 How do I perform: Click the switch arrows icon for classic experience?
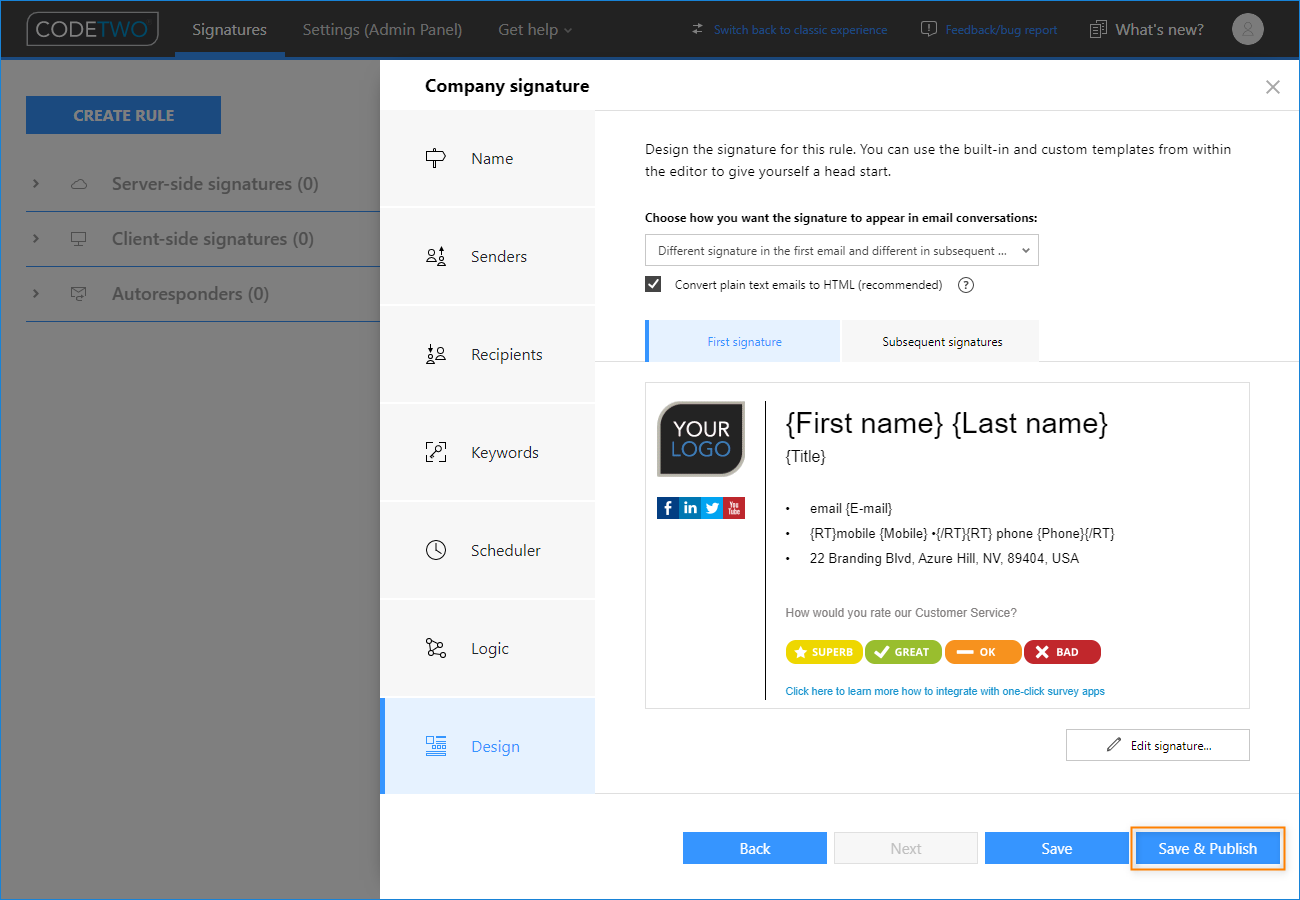697,29
